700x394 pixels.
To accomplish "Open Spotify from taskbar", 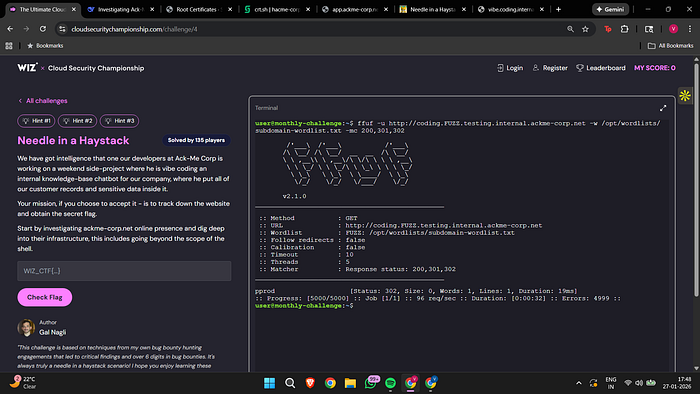I will tap(390, 383).
